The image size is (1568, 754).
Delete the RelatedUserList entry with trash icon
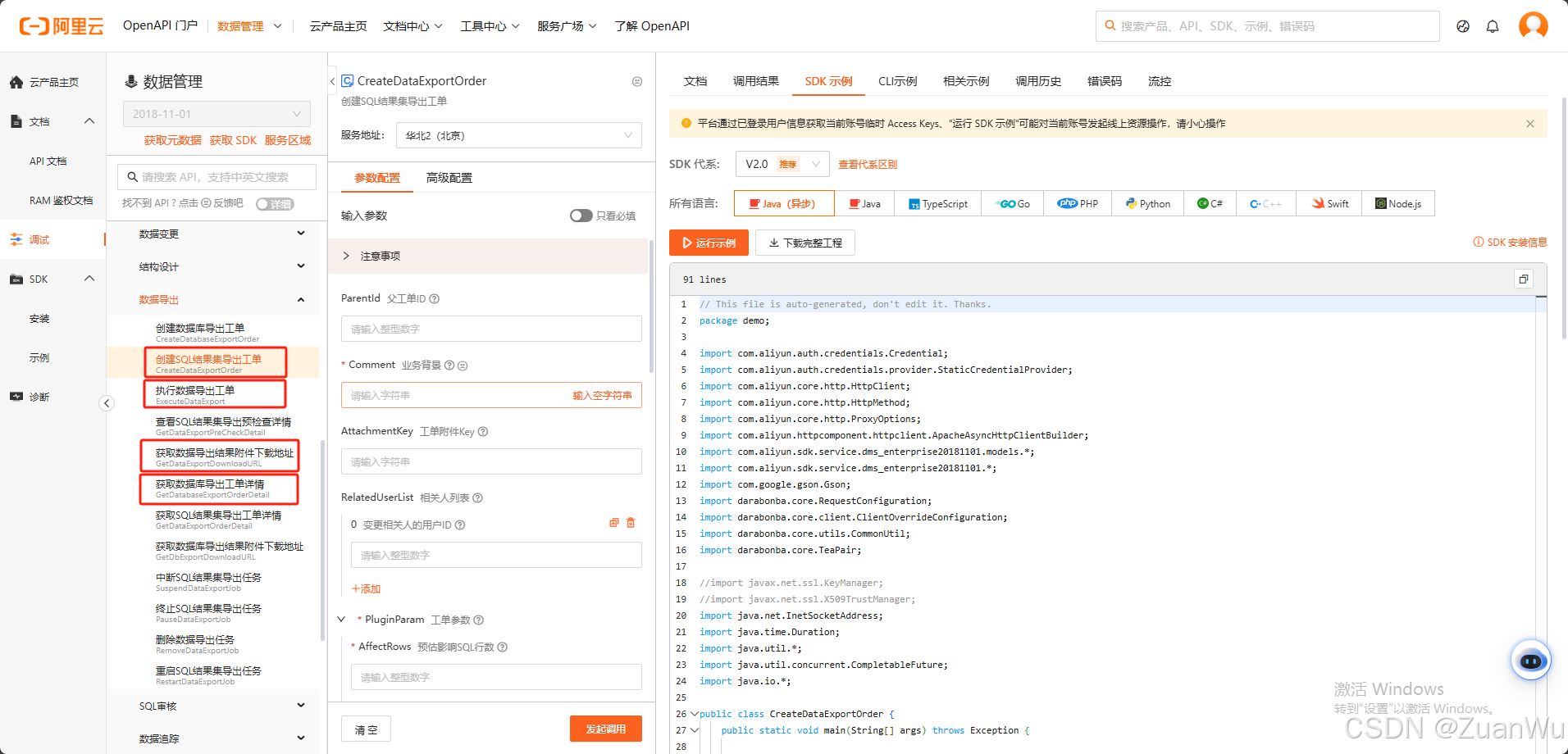point(631,523)
